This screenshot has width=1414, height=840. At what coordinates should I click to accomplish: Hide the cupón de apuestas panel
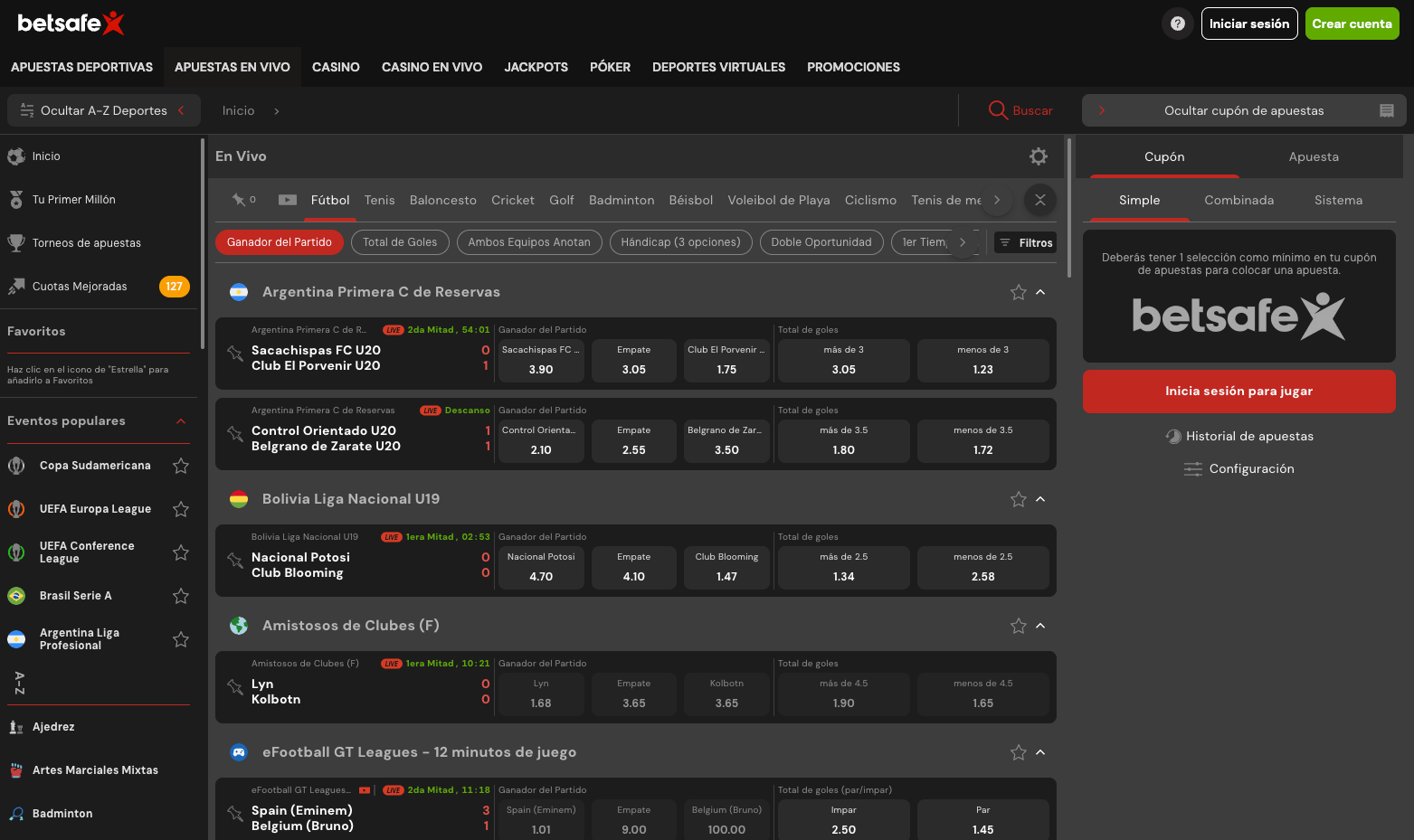point(1244,110)
